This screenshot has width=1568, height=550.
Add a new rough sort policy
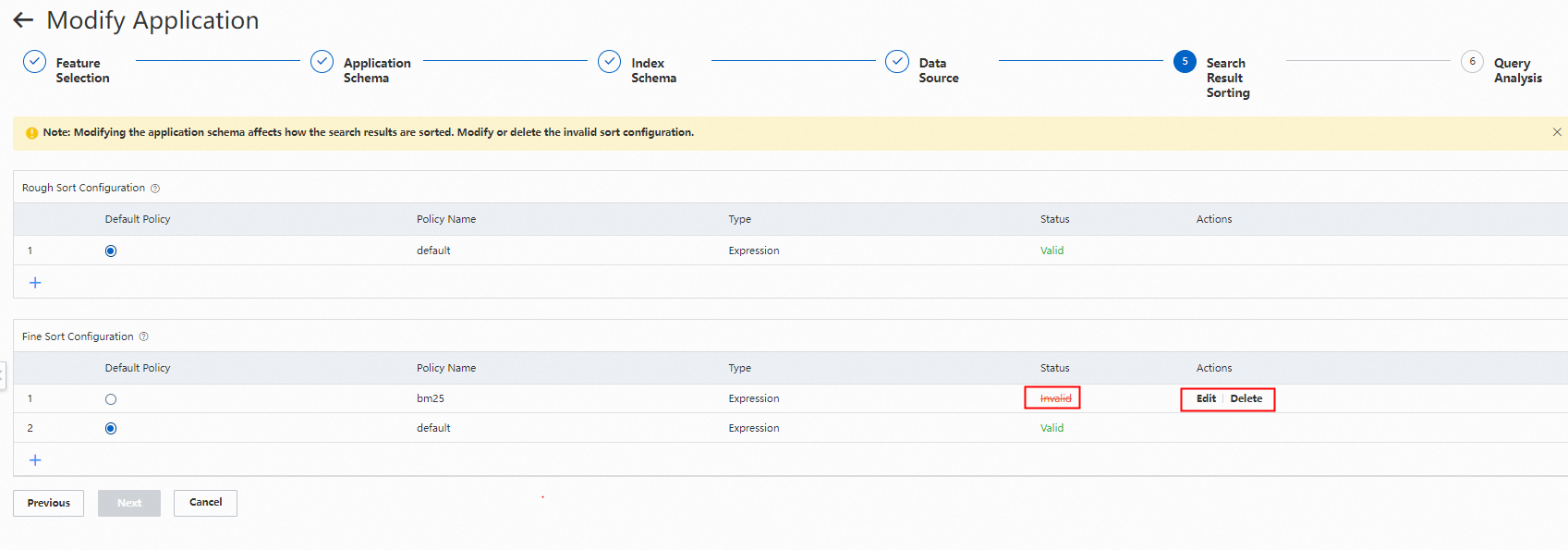tap(35, 283)
